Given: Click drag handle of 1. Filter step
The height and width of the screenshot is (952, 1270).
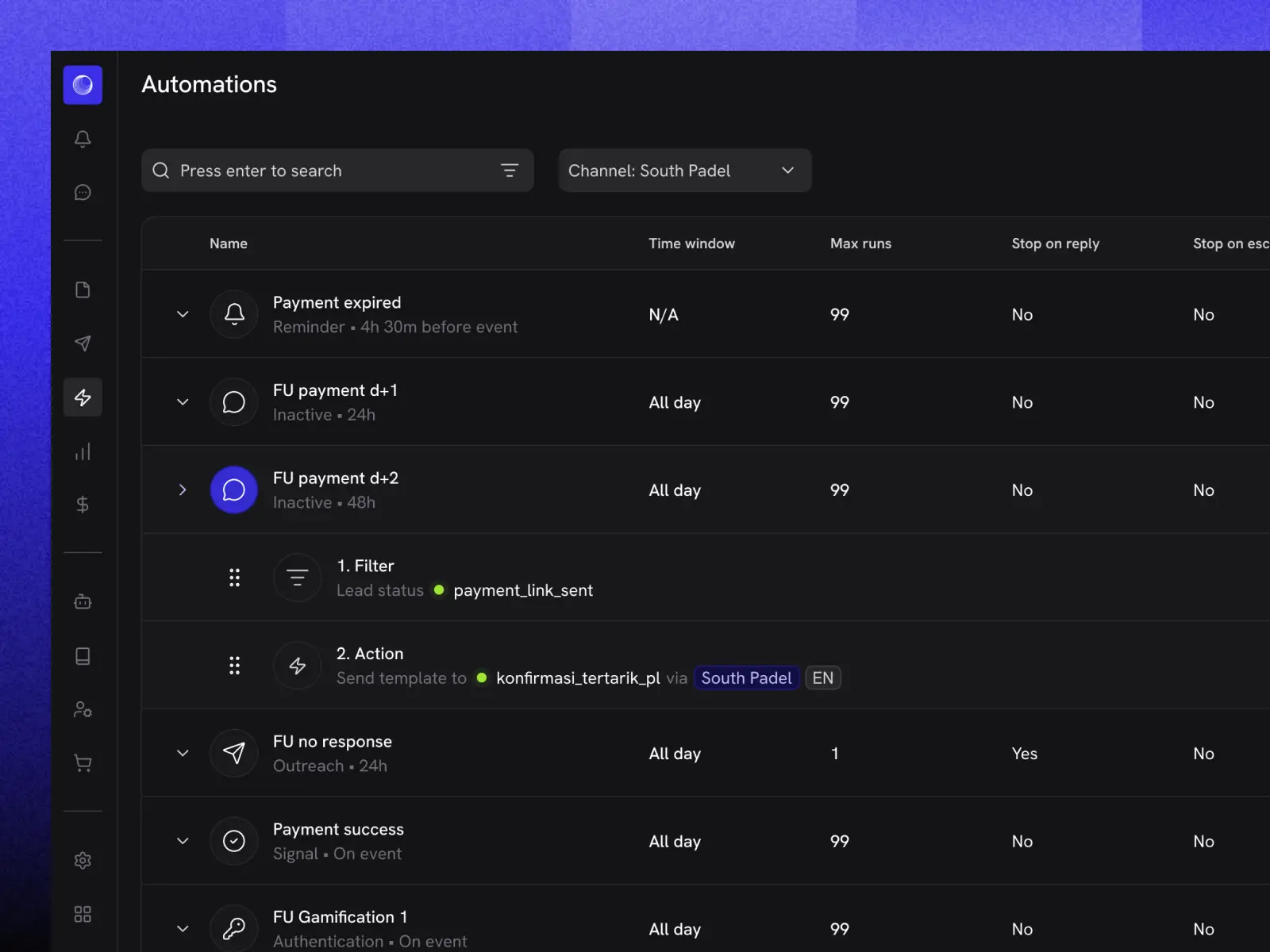Looking at the screenshot, I should click(234, 578).
